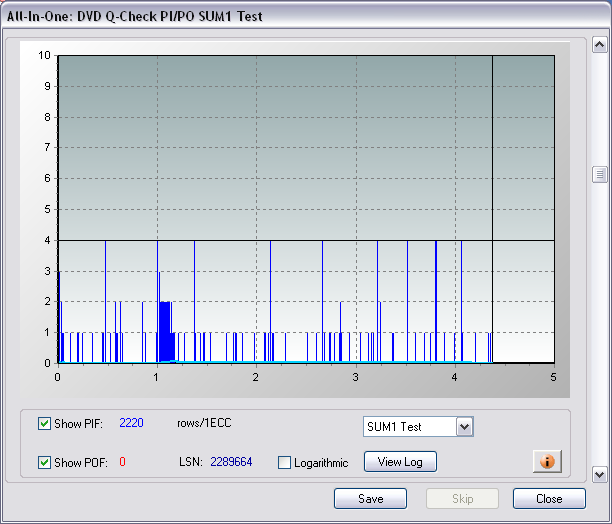Click the scrollbar up arrow
The width and height of the screenshot is (612, 524).
600,45
